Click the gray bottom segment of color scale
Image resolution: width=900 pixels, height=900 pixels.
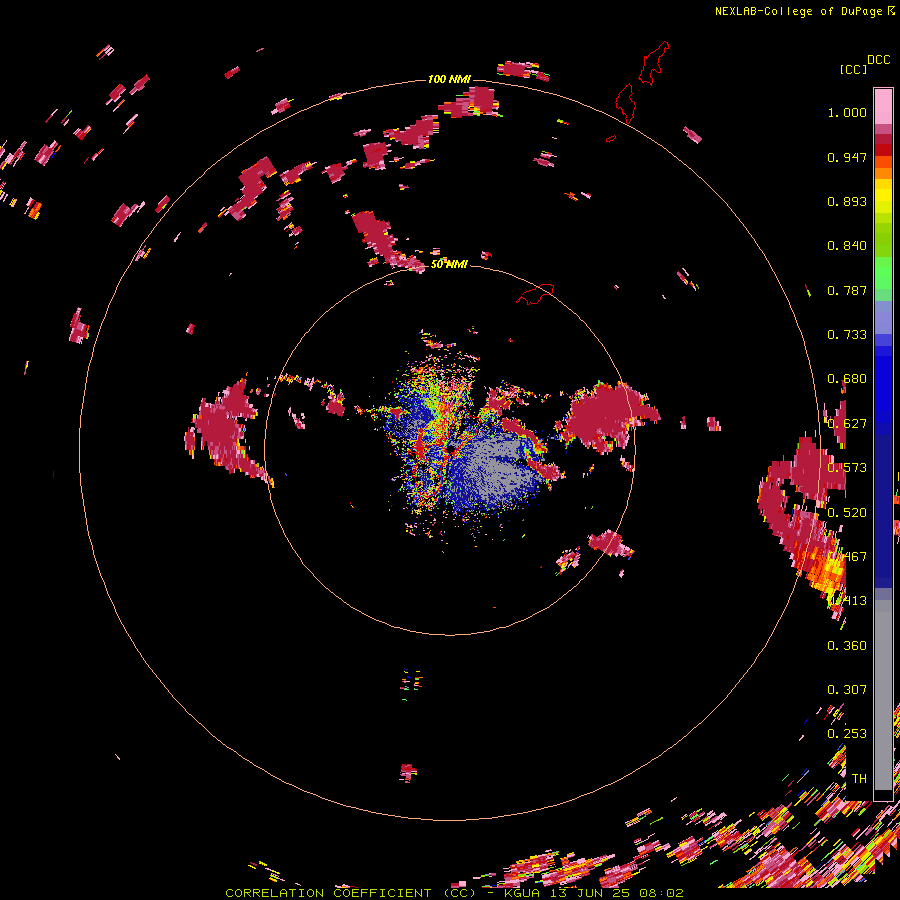click(883, 695)
